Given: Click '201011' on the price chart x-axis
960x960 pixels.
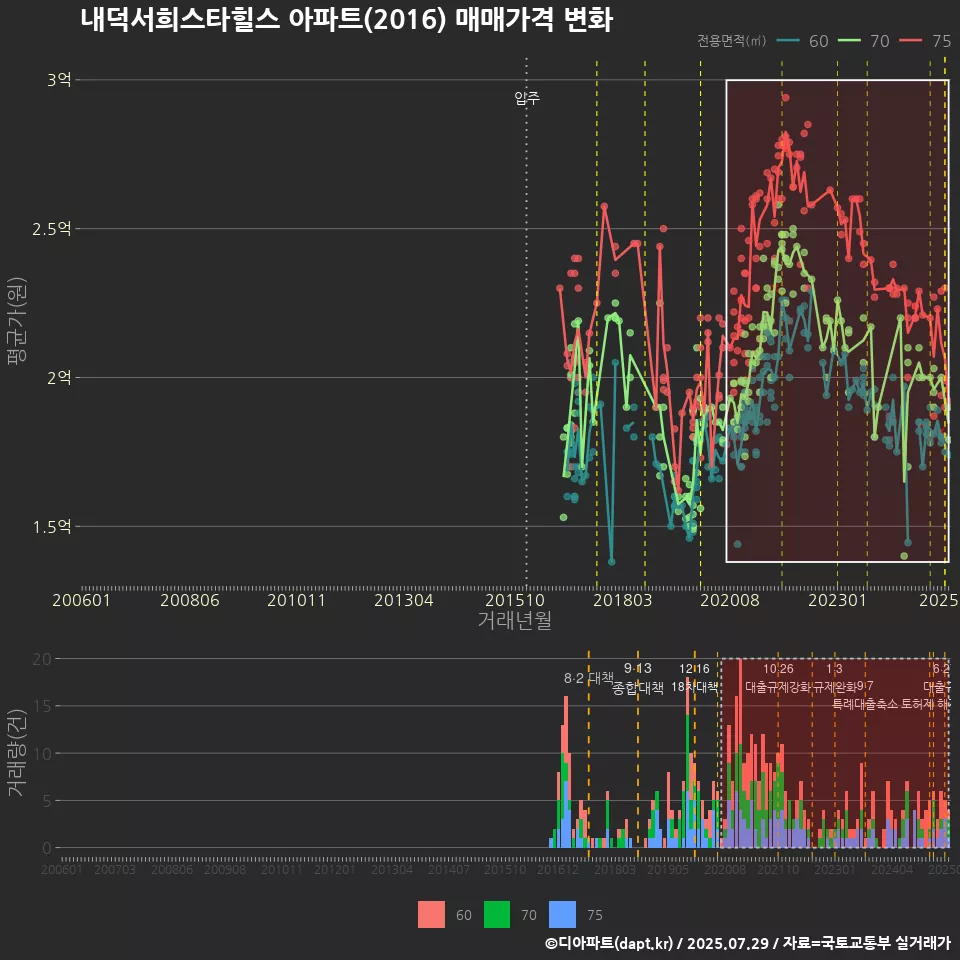Looking at the screenshot, I should click(296, 600).
